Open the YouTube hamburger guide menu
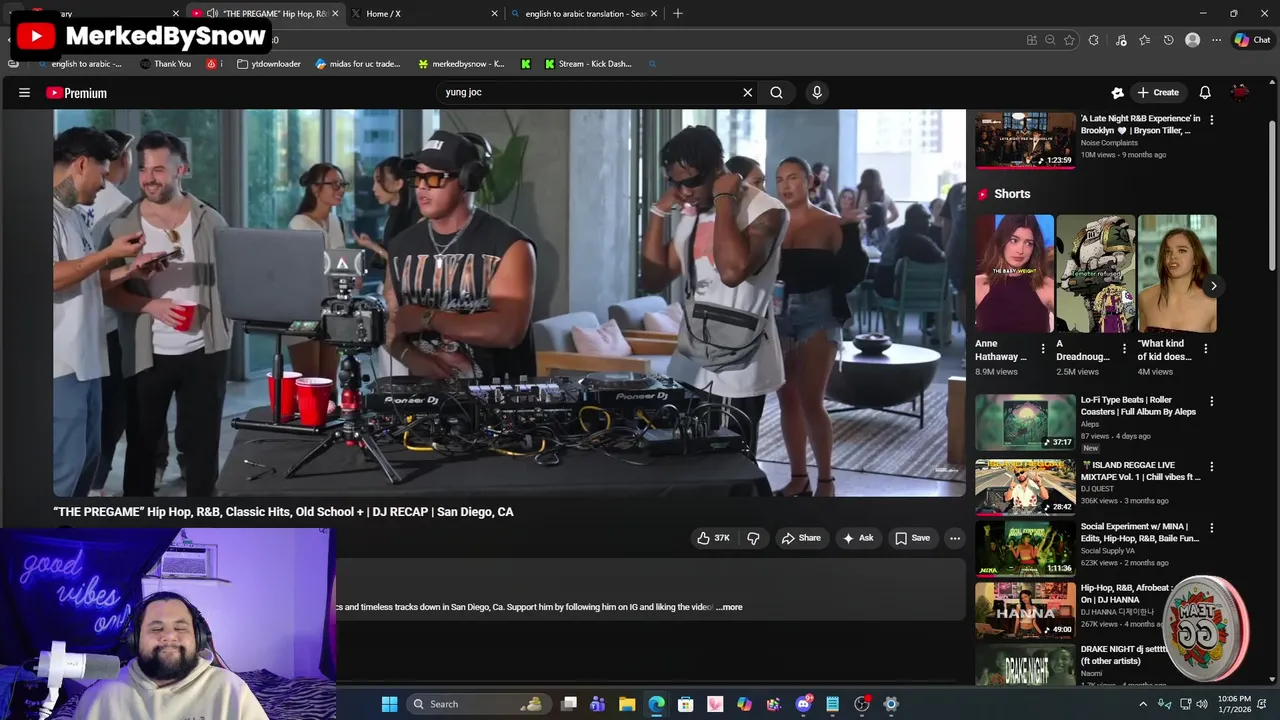Image resolution: width=1280 pixels, height=720 pixels. [x=24, y=93]
